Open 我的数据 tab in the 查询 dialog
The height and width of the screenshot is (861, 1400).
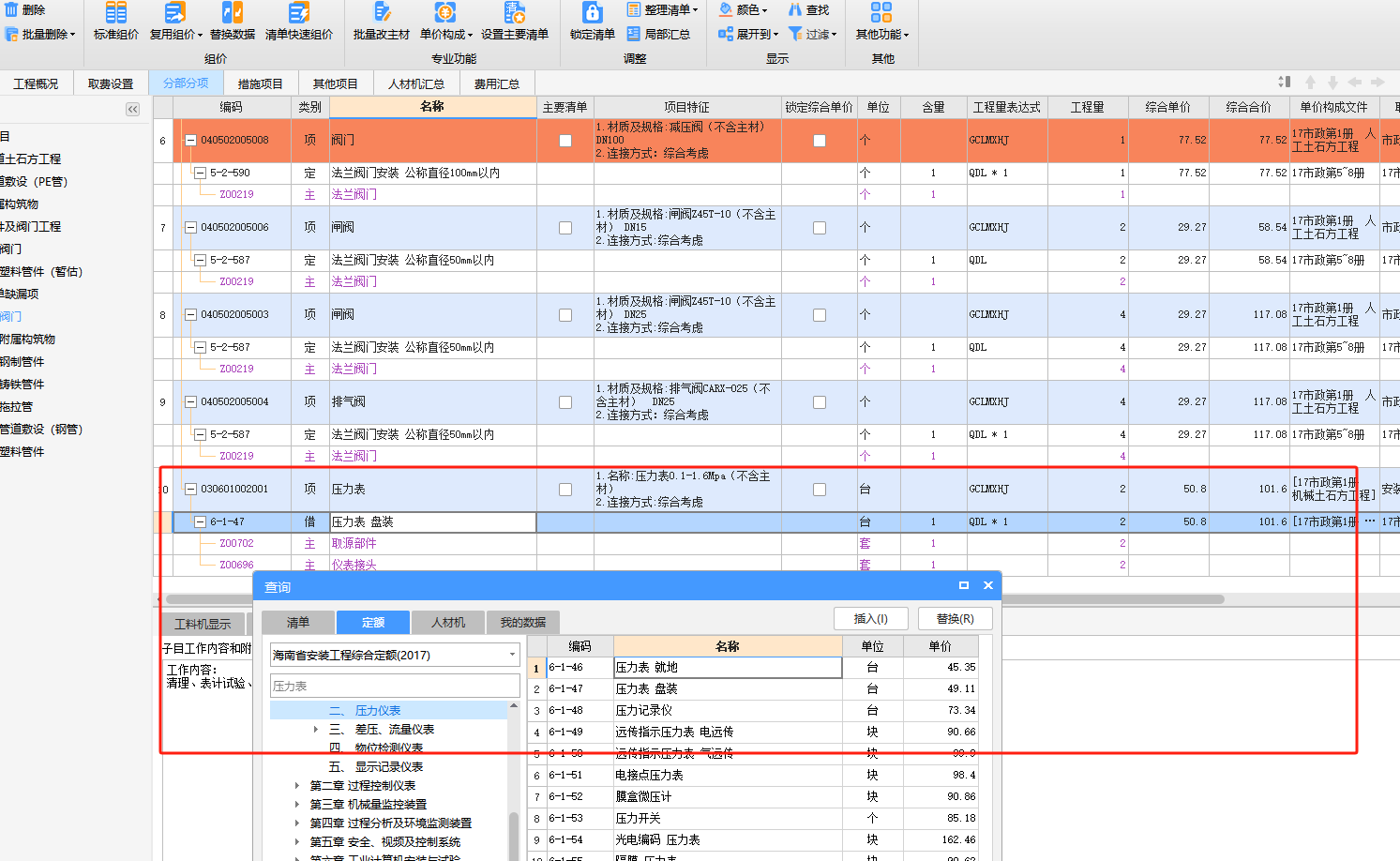pos(522,622)
